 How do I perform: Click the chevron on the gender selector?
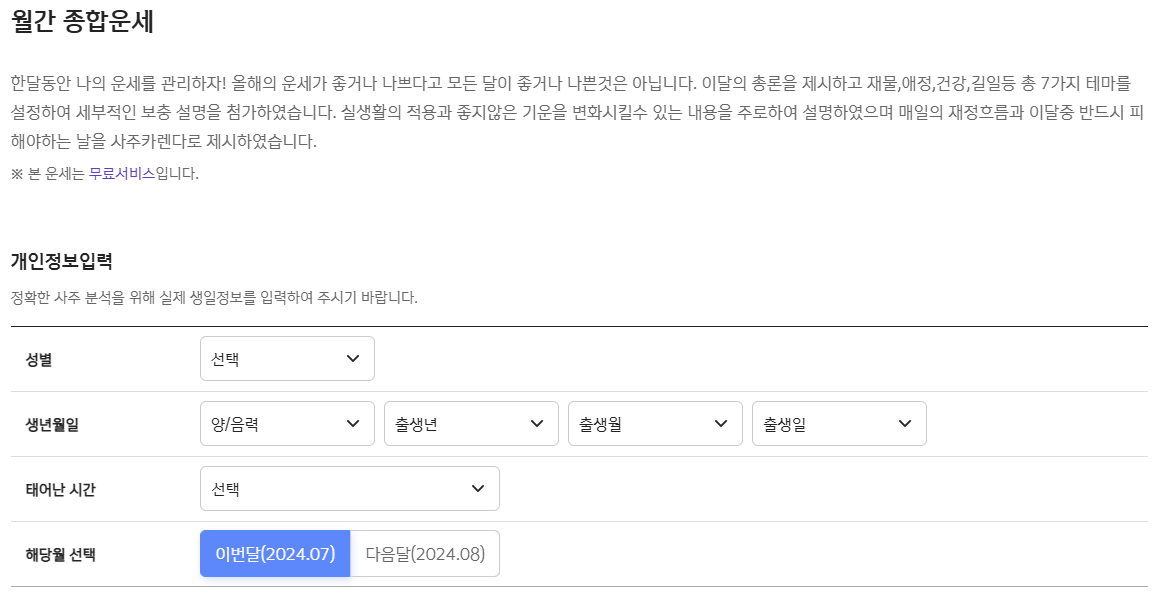[352, 358]
